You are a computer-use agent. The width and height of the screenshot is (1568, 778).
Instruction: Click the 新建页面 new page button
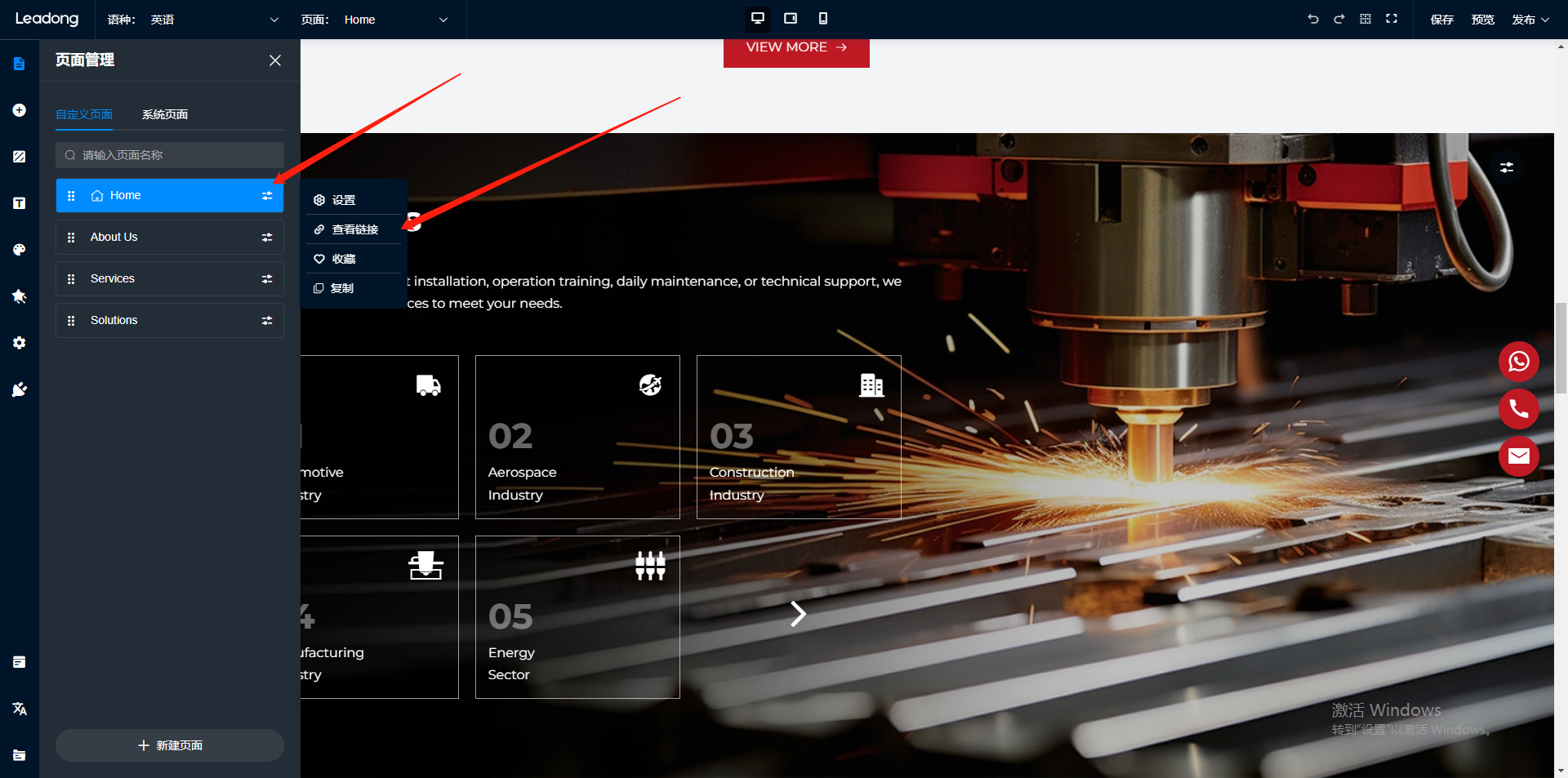pyautogui.click(x=170, y=745)
